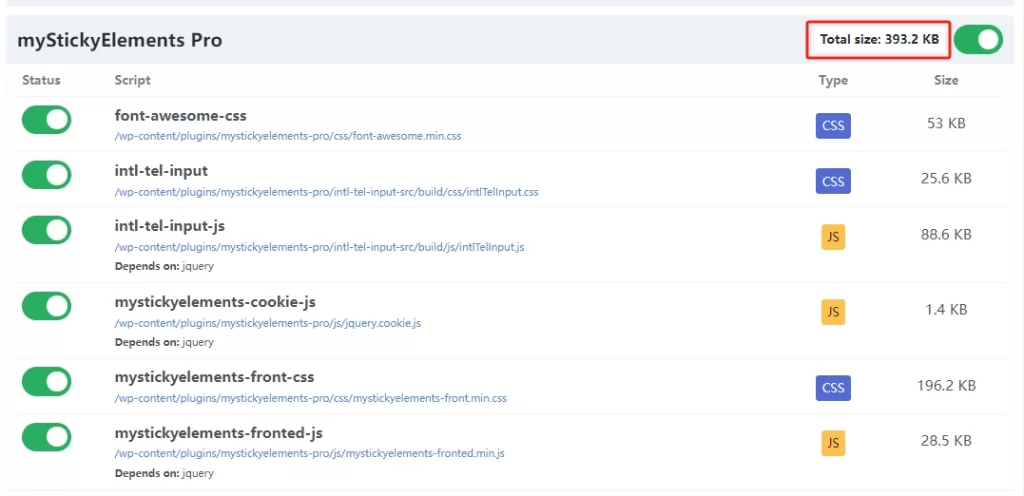Click the CSS badge for font-awesome-css
Viewport: 1024px width, 496px height.
pos(832,125)
